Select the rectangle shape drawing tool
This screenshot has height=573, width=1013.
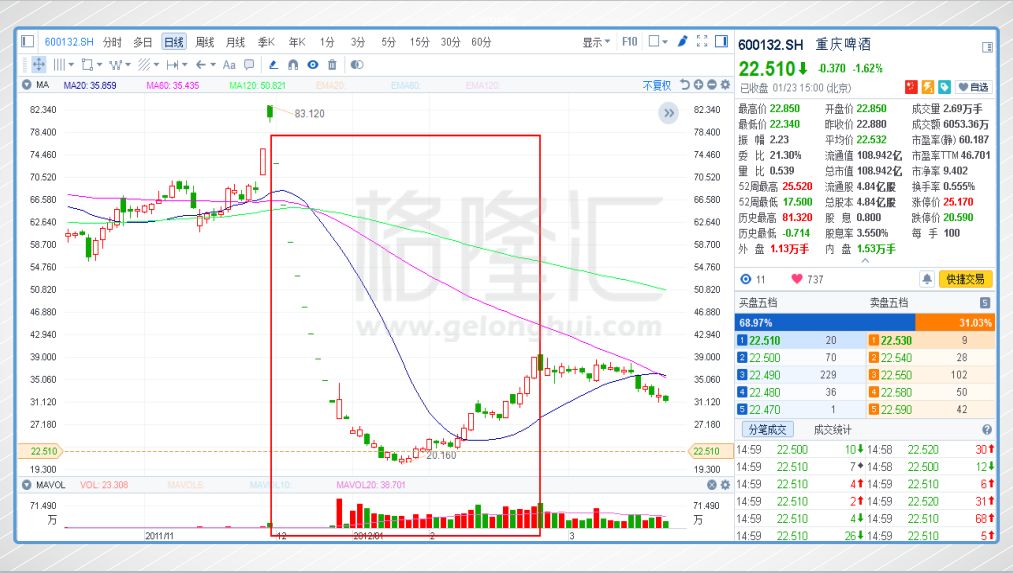[x=87, y=65]
